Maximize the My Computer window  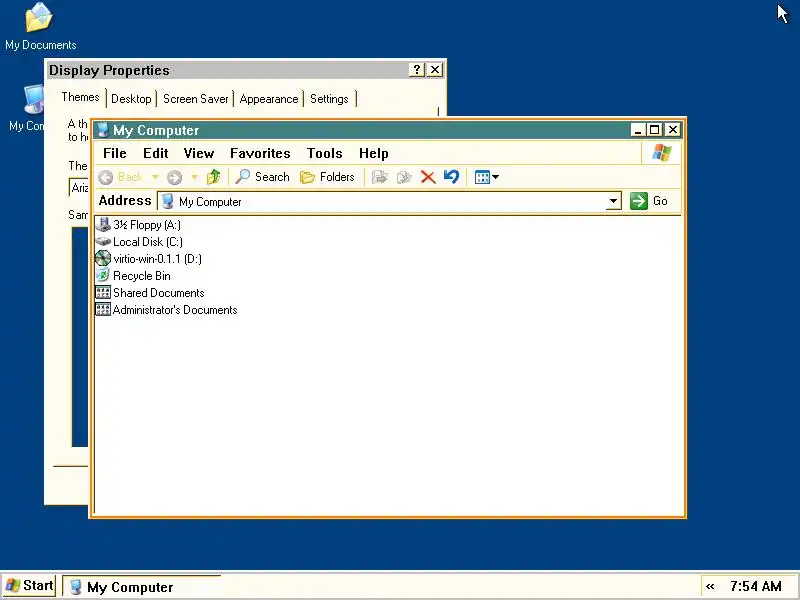655,130
